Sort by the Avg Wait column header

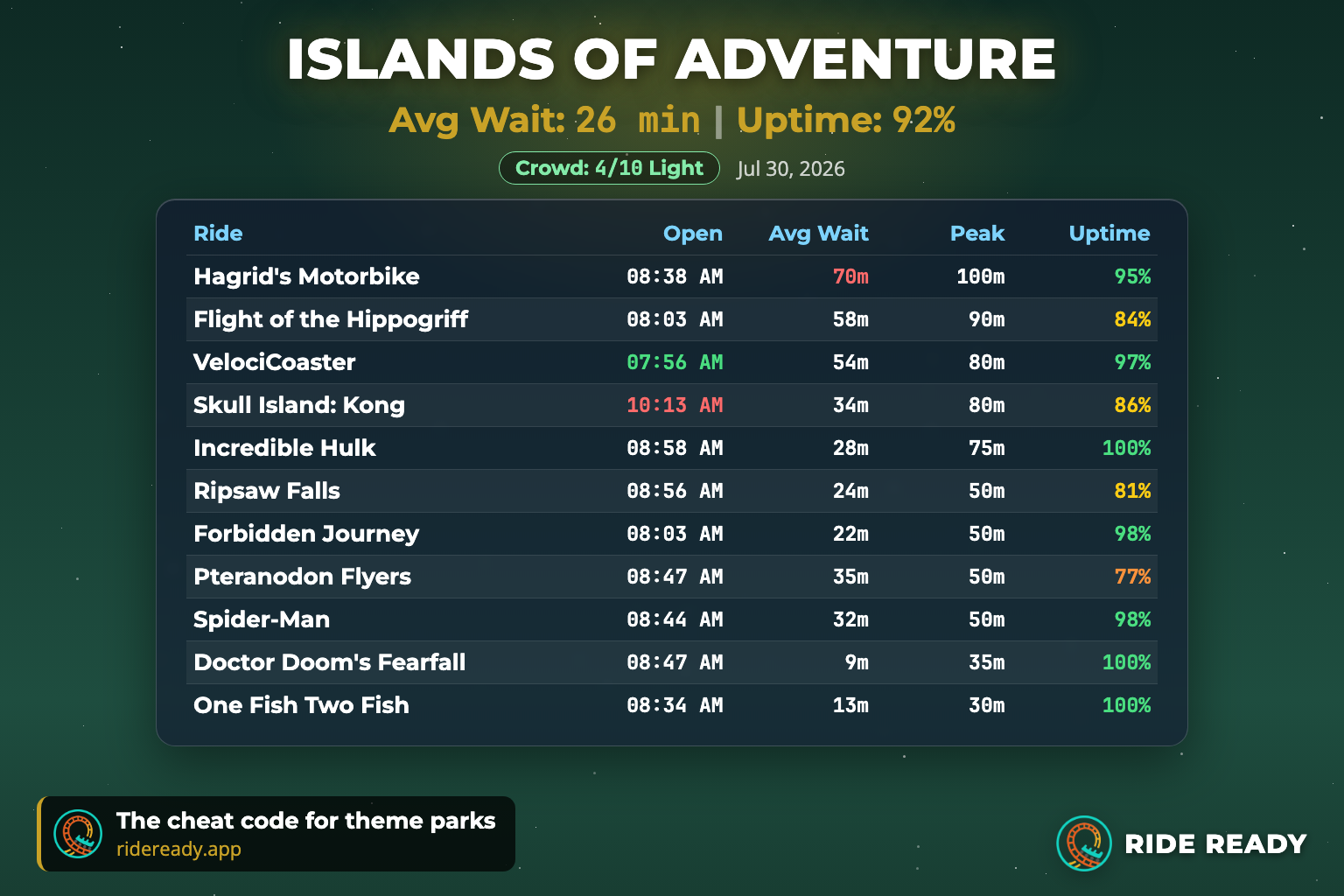click(x=818, y=234)
